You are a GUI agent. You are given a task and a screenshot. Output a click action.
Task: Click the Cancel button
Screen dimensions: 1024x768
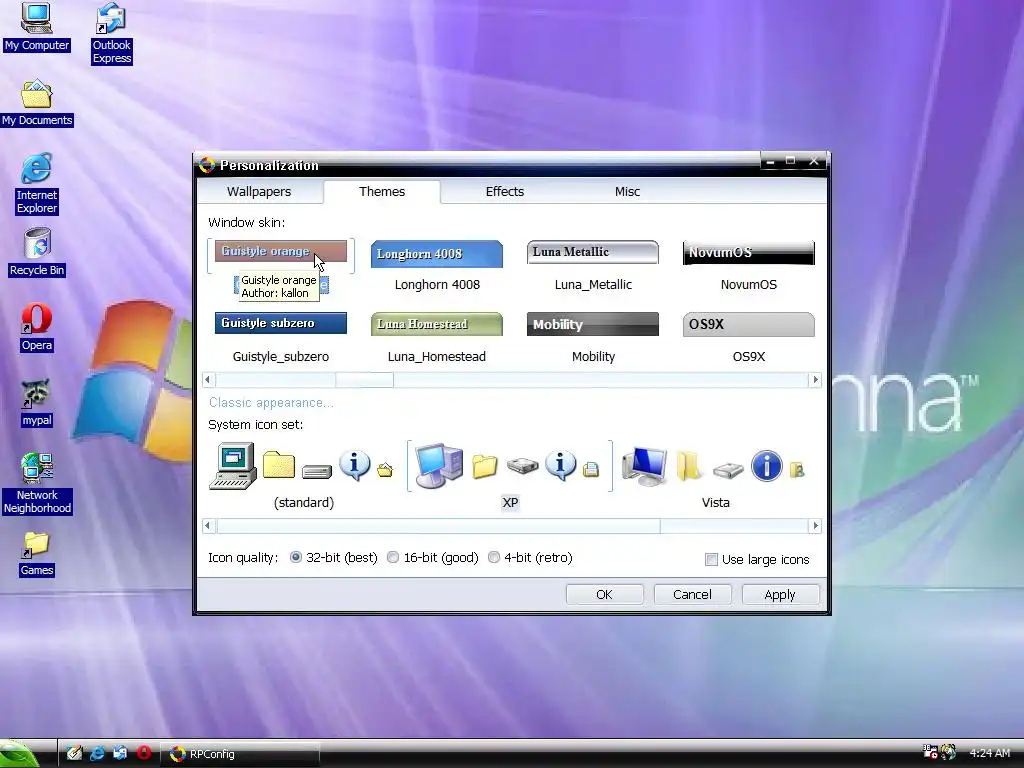(692, 594)
